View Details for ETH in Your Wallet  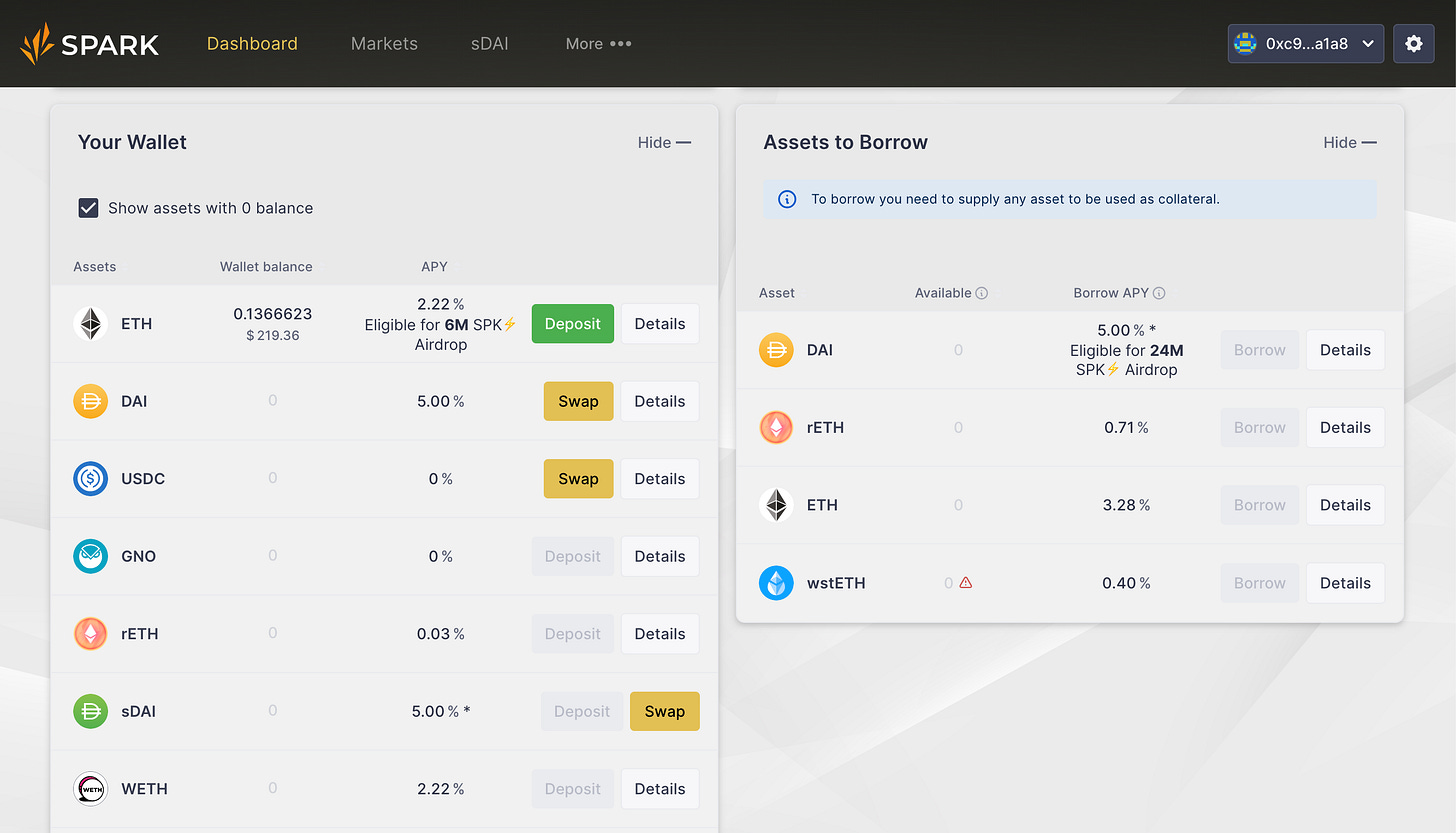[x=660, y=324]
